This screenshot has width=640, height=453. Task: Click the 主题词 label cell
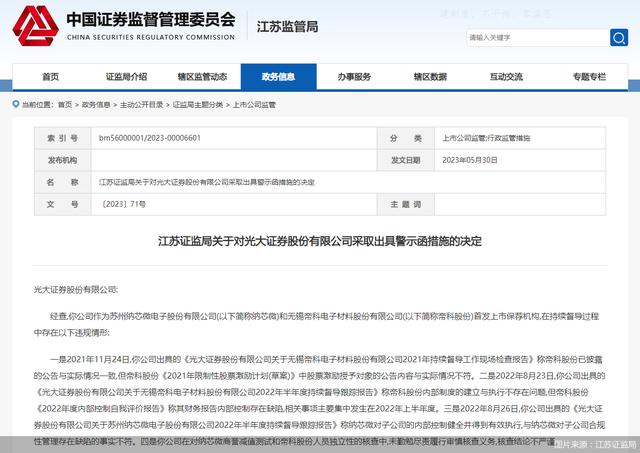point(406,204)
